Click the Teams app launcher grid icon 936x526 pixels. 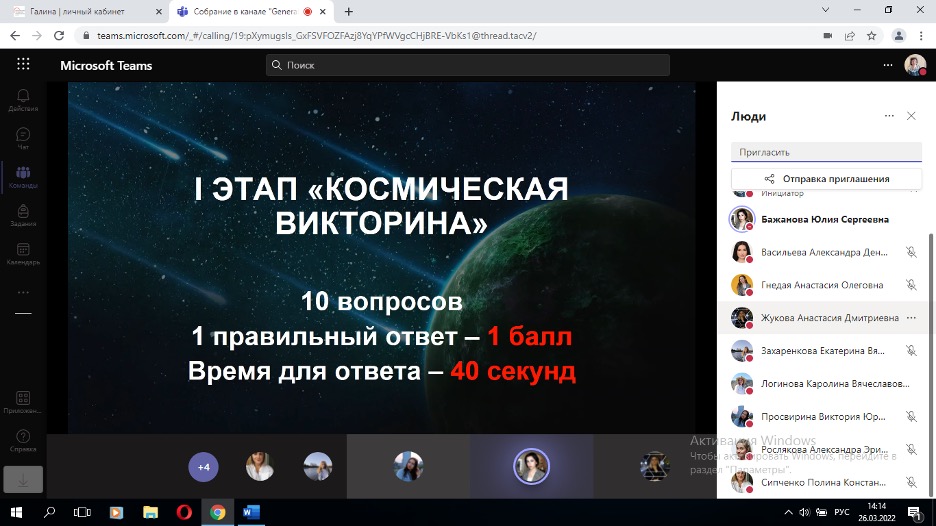click(x=23, y=65)
